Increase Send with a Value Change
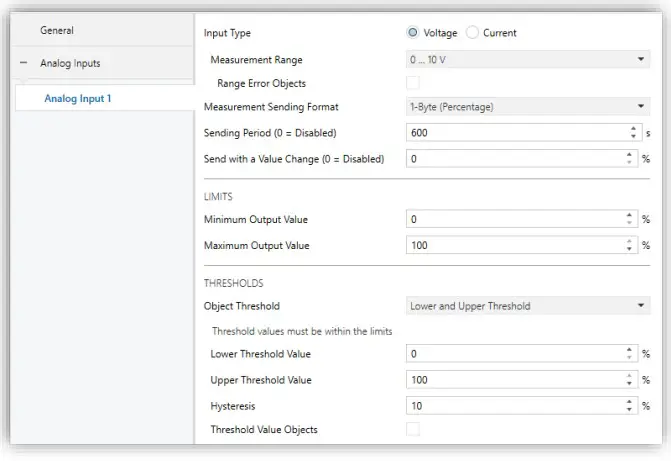The image size is (671, 461). coord(629,154)
